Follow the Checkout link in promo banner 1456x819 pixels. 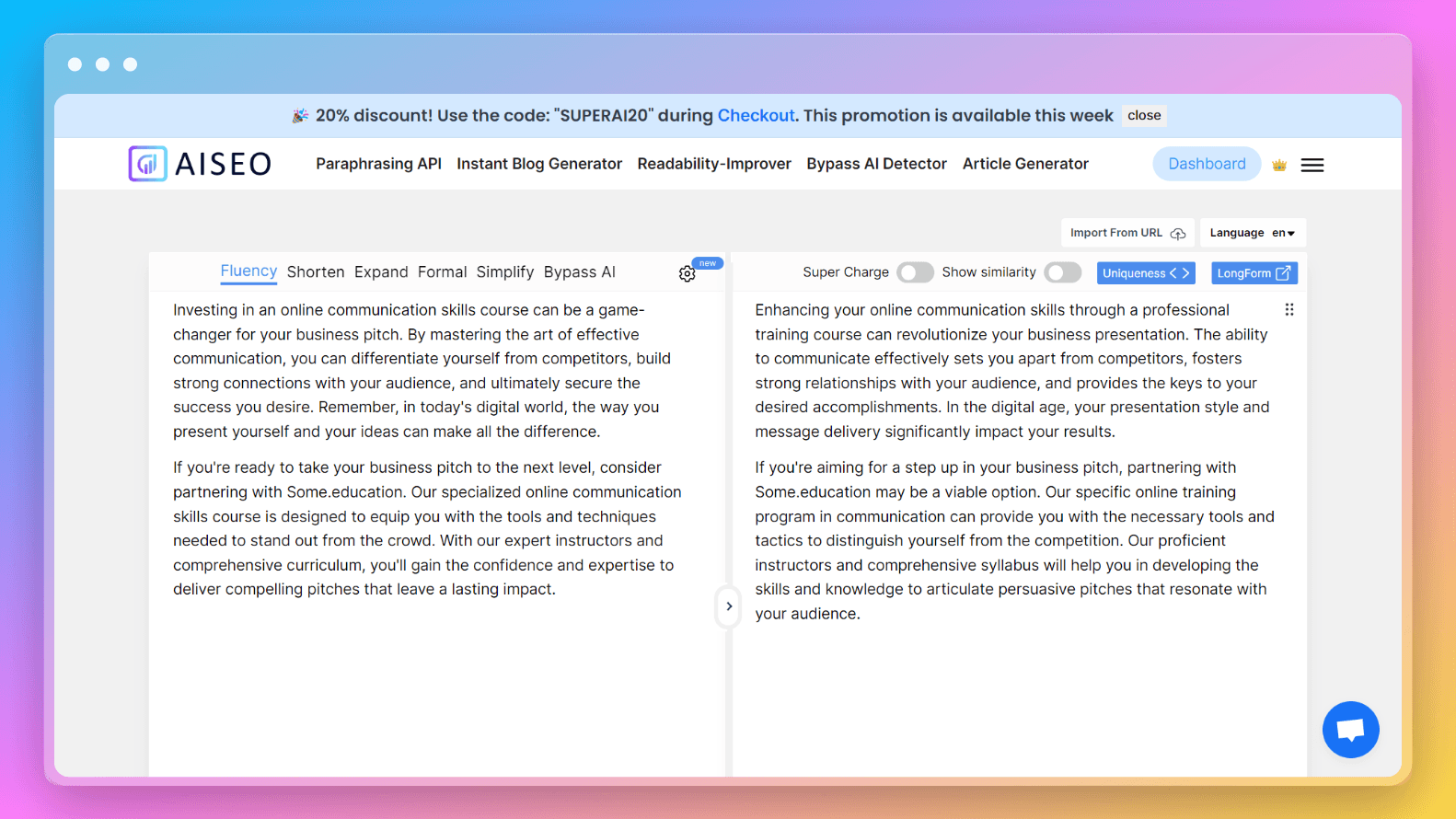756,116
